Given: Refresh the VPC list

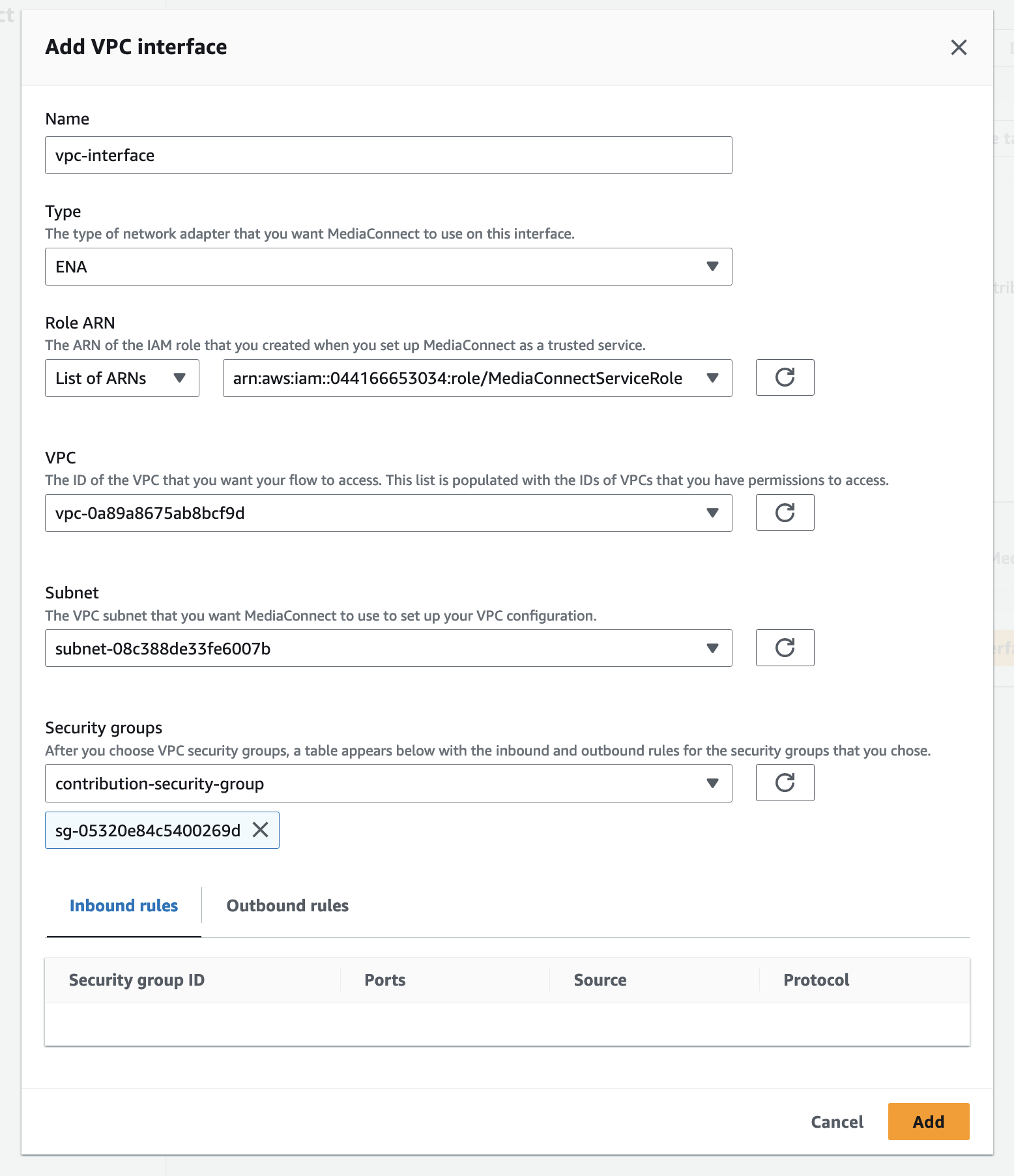Looking at the screenshot, I should pos(785,512).
